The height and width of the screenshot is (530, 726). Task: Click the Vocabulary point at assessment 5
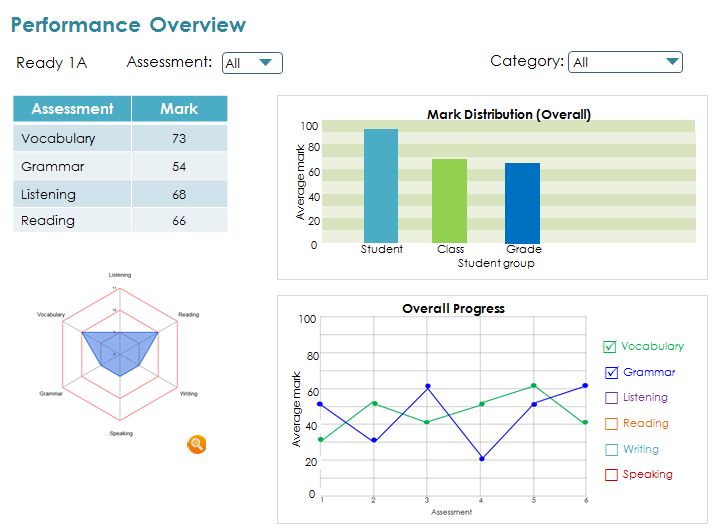(534, 386)
